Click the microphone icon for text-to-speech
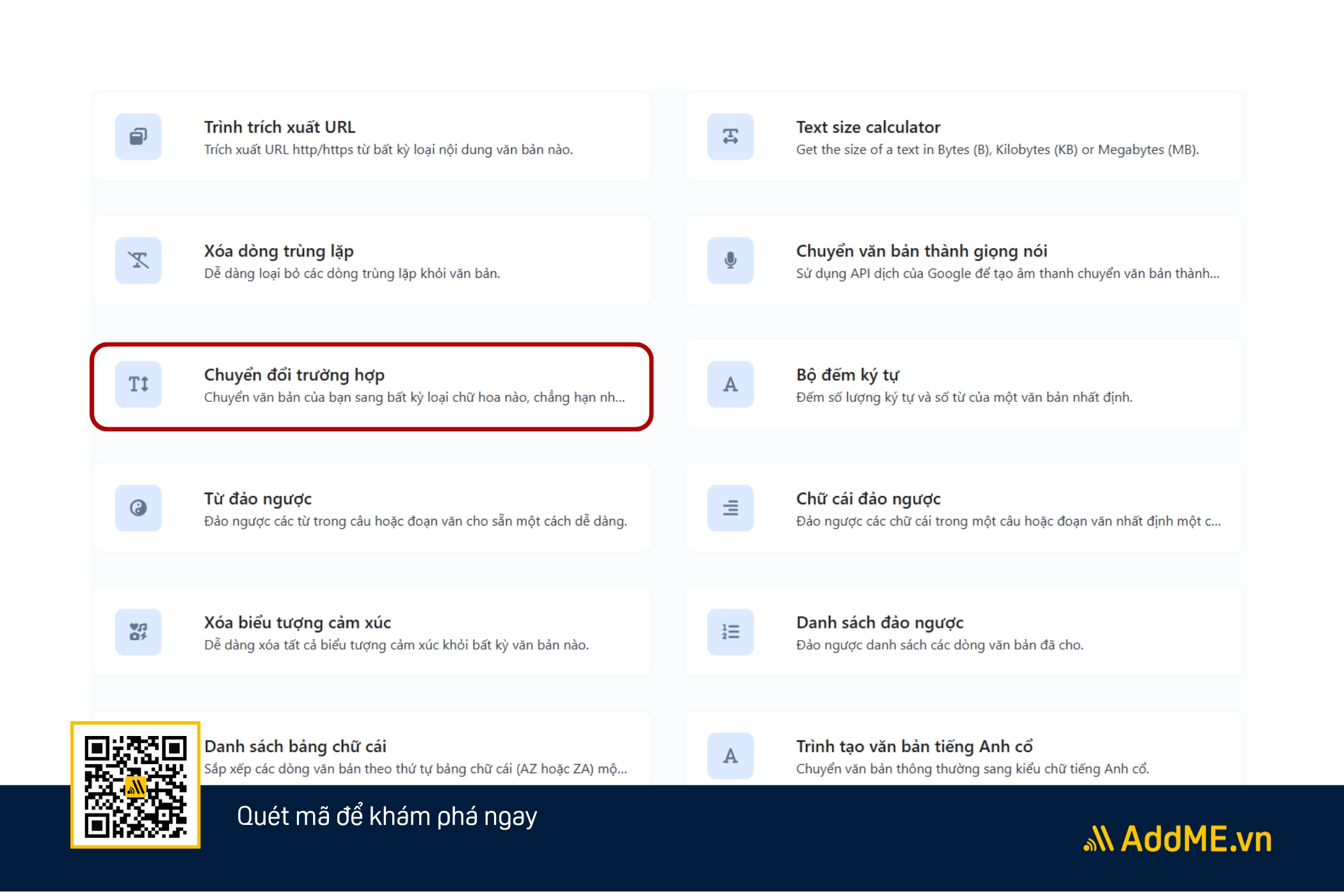1344x896 pixels. click(730, 260)
